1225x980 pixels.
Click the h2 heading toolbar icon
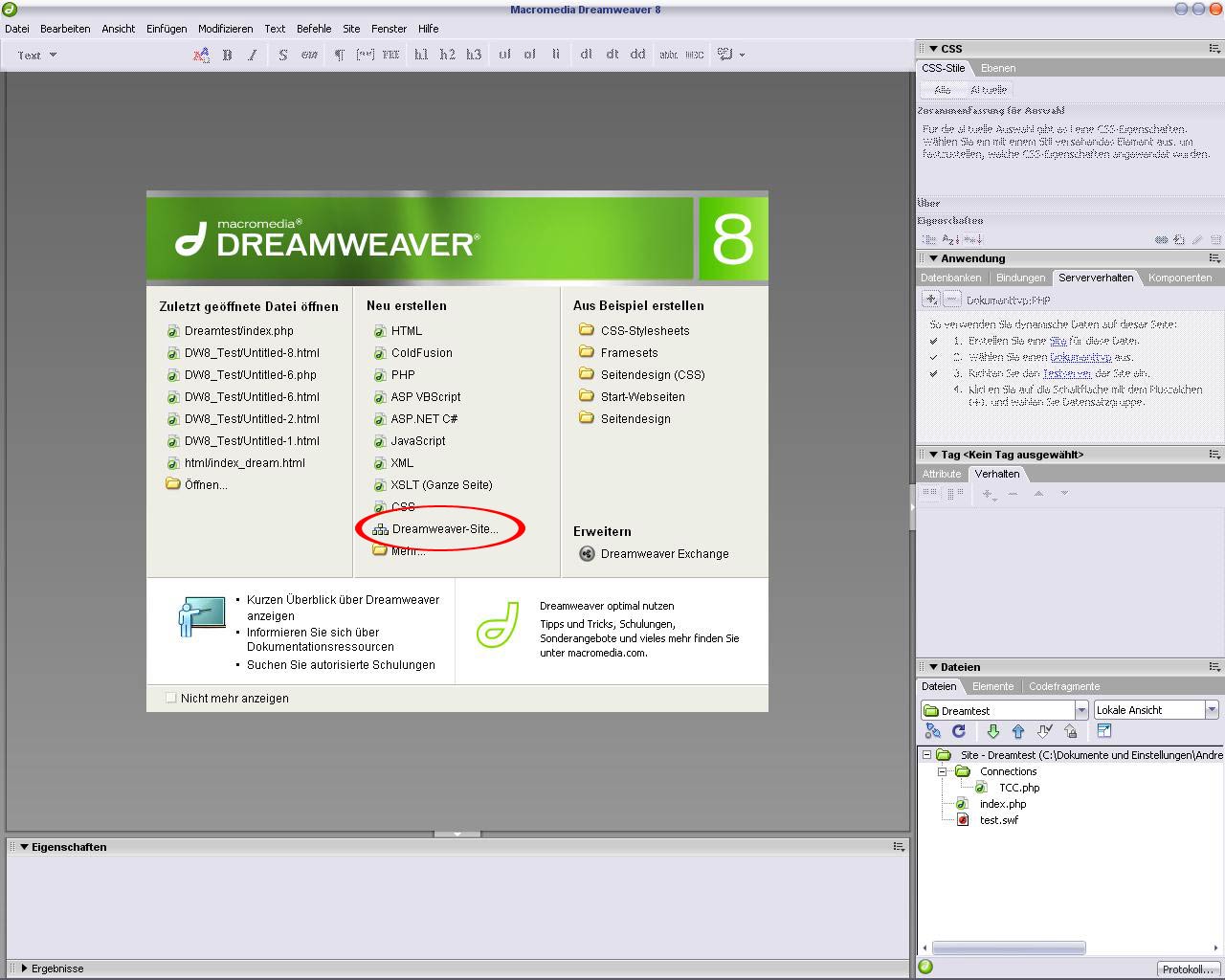[x=447, y=55]
